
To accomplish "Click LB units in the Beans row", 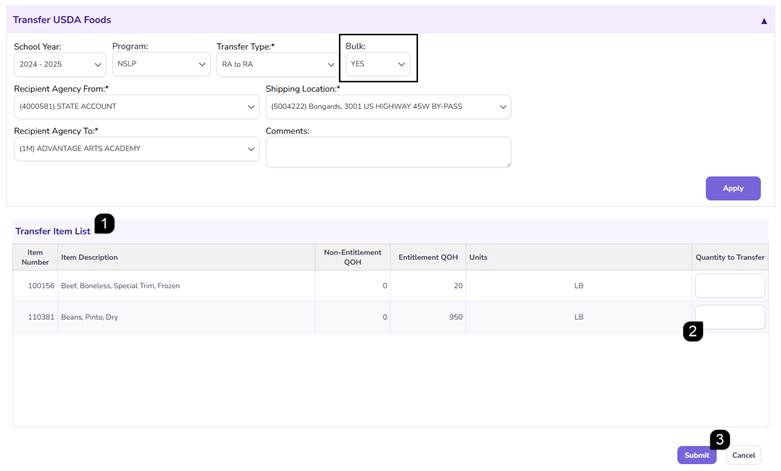I will click(579, 317).
